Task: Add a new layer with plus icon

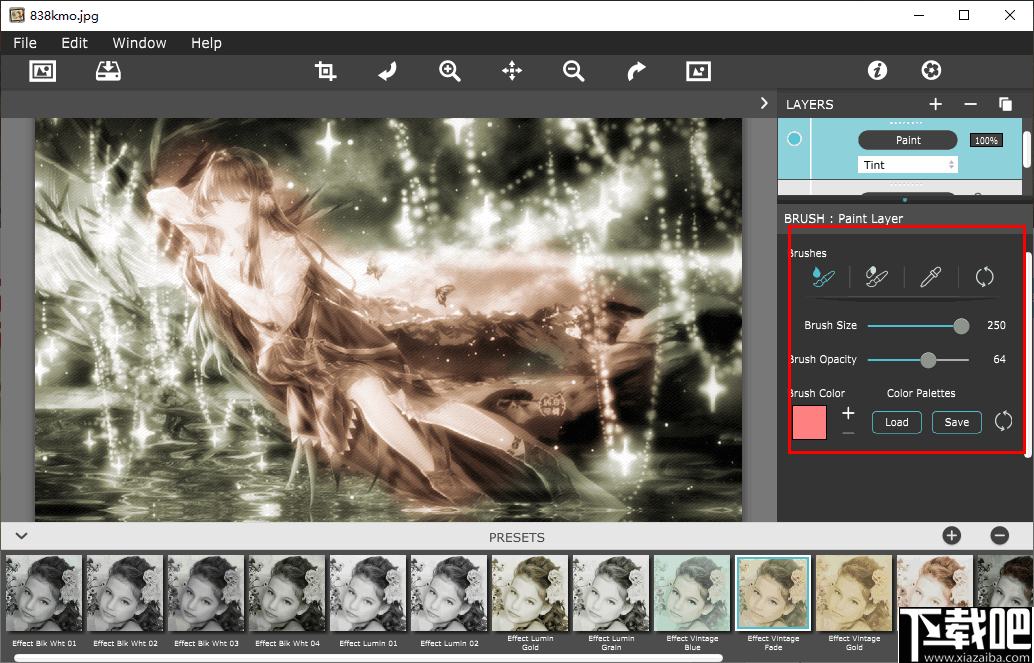Action: tap(935, 104)
